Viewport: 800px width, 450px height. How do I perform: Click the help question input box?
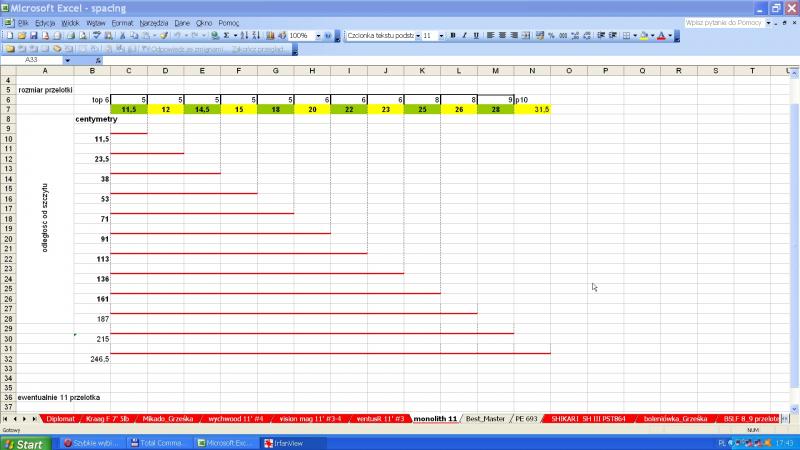[727, 21]
